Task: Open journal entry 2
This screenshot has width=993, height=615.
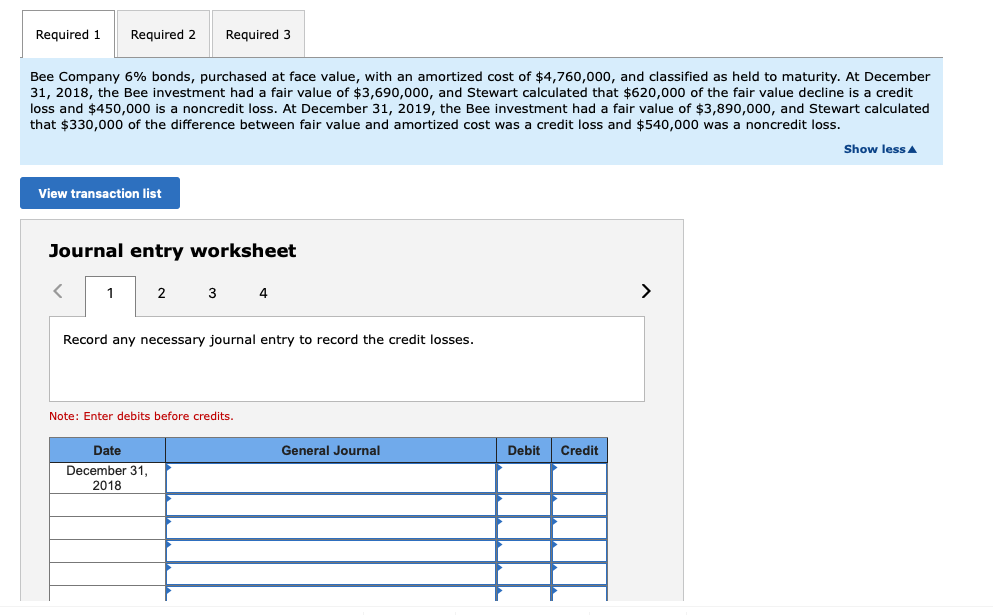Action: coord(161,293)
